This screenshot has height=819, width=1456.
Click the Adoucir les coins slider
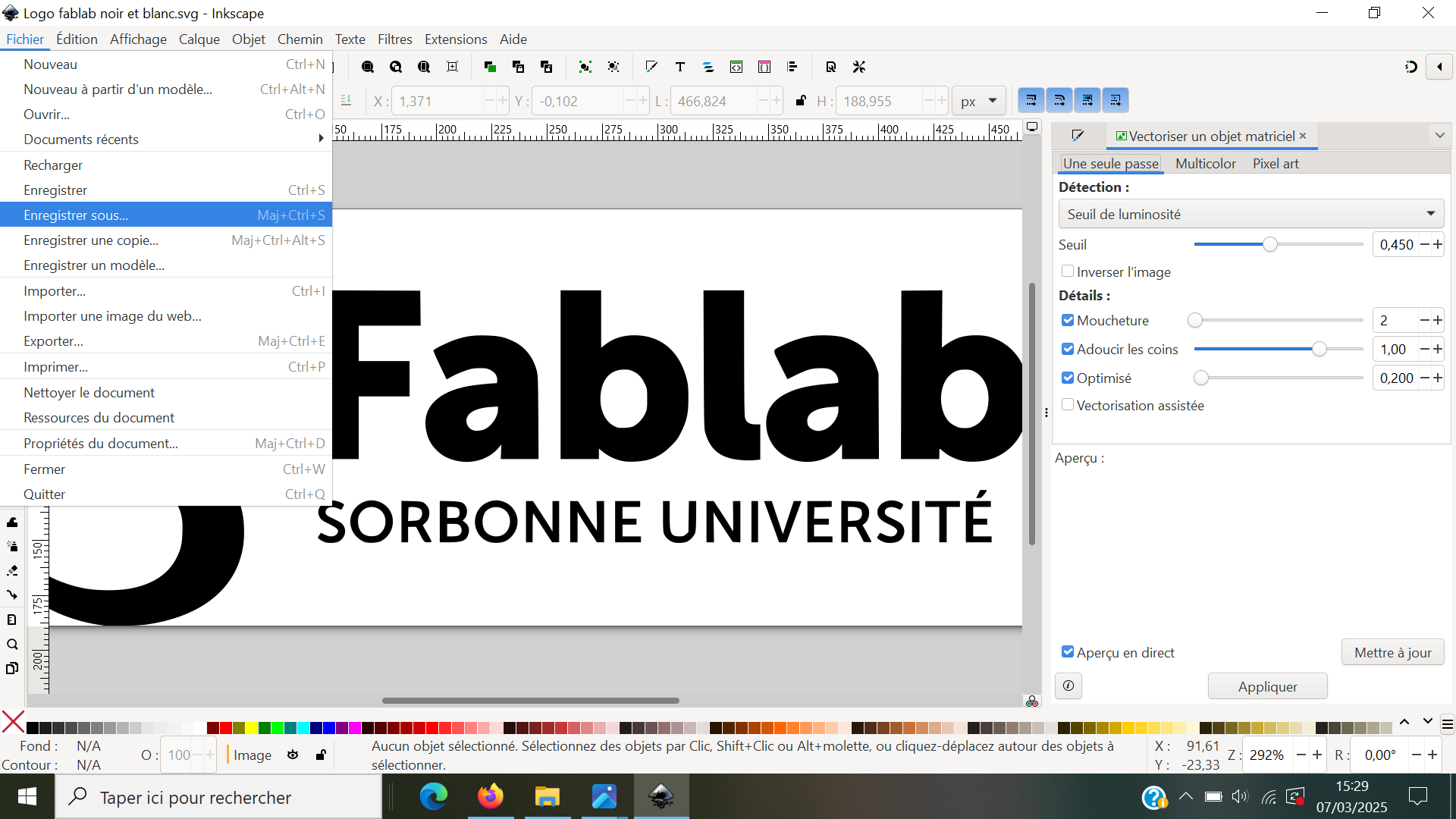(x=1278, y=349)
